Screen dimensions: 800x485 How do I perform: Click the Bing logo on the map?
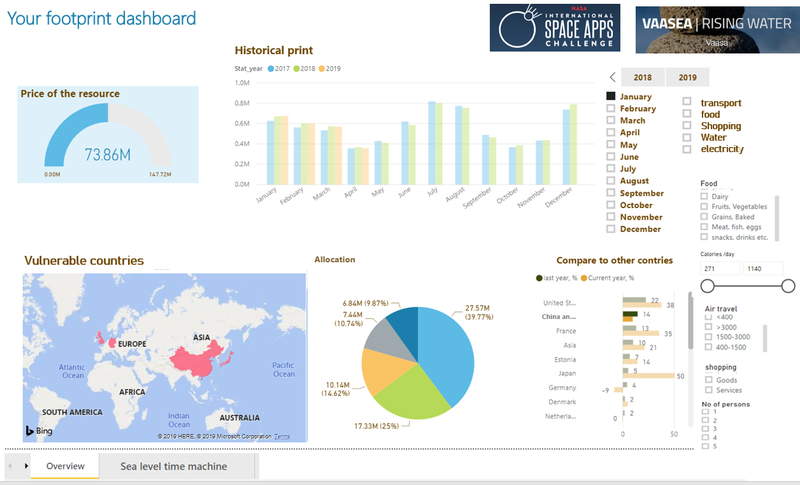(40, 430)
